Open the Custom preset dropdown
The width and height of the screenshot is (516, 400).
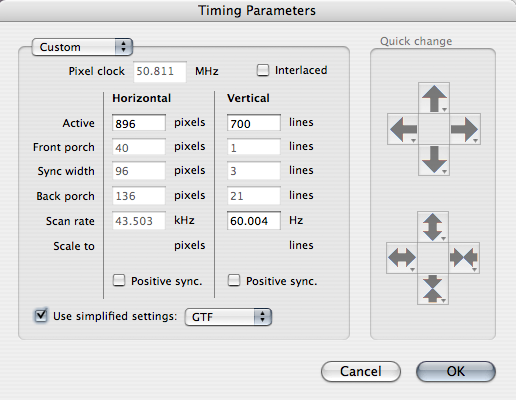point(82,47)
